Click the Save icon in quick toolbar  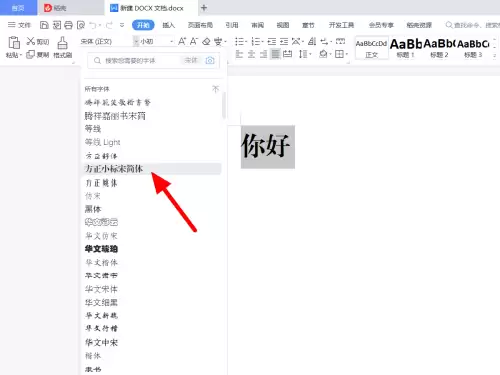pyautogui.click(x=44, y=25)
